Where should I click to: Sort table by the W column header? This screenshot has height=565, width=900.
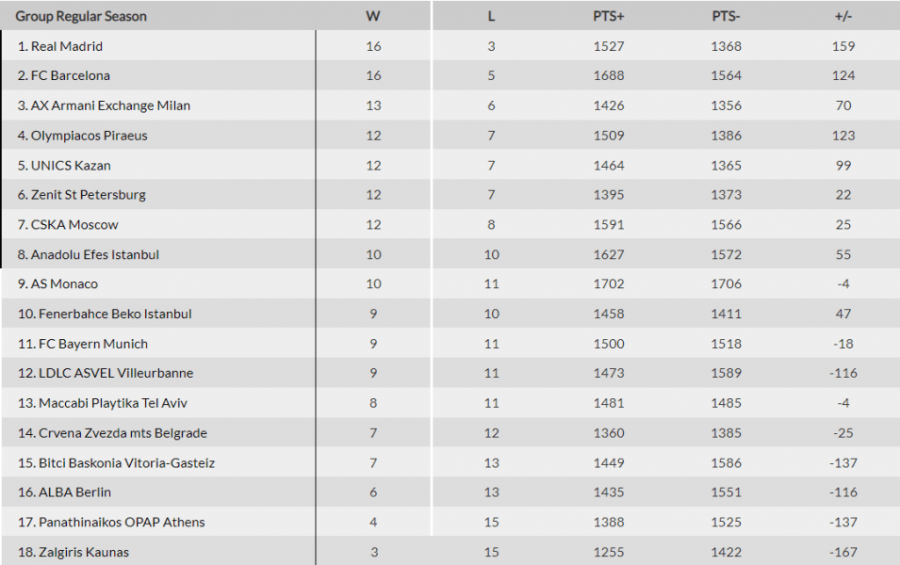[373, 16]
